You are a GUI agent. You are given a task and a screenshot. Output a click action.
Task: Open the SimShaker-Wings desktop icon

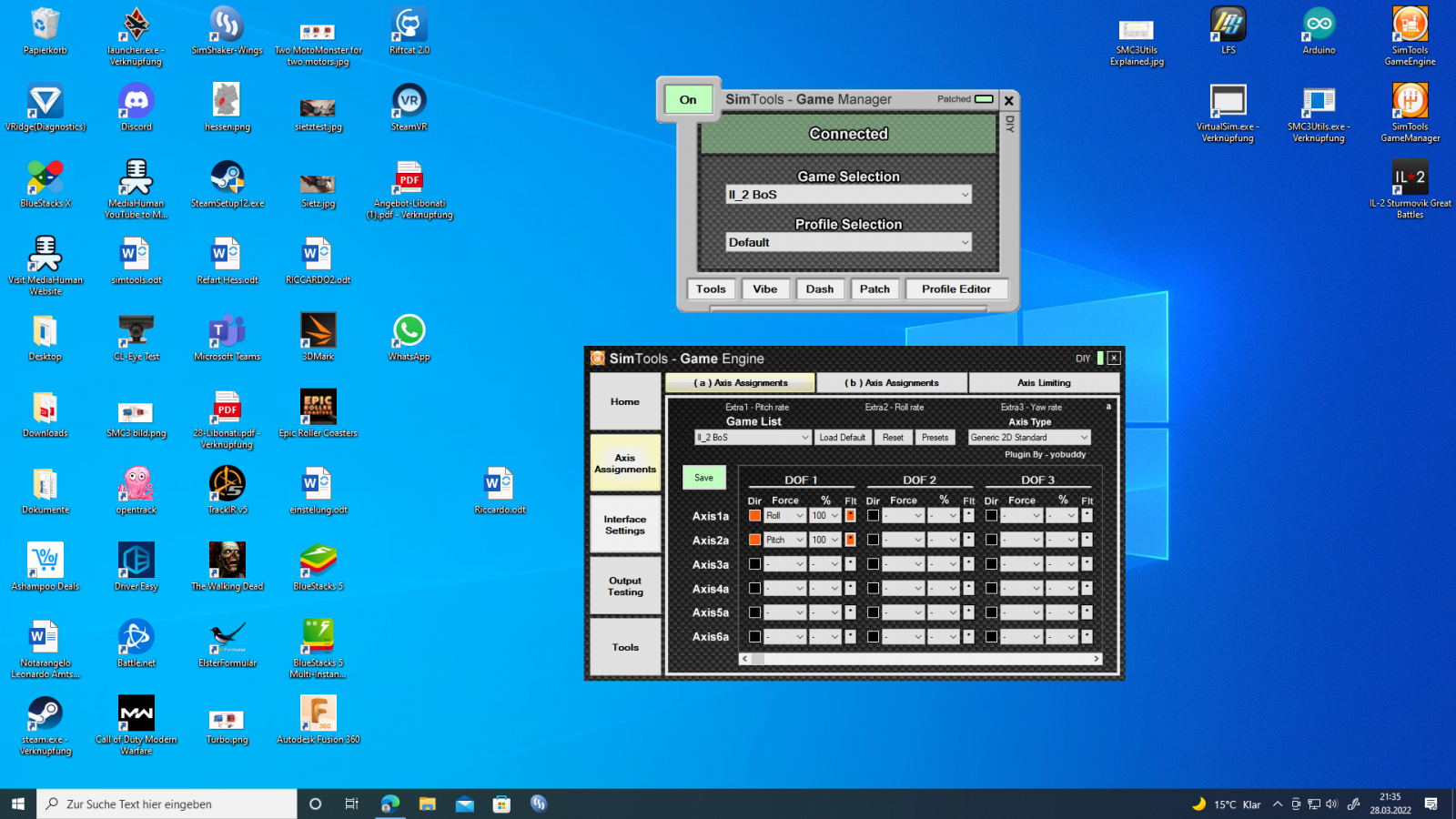(227, 26)
